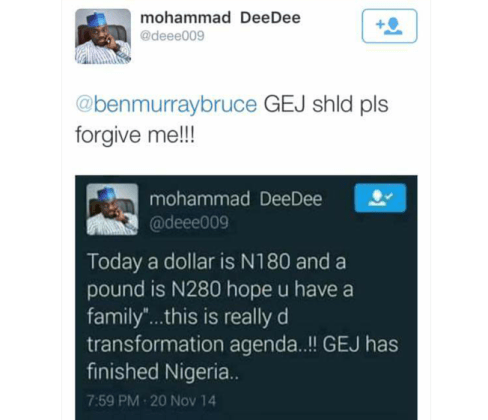Screen dimensions: 488x420
Task: Open the avatar inside the dark screenshot
Action: [112, 209]
